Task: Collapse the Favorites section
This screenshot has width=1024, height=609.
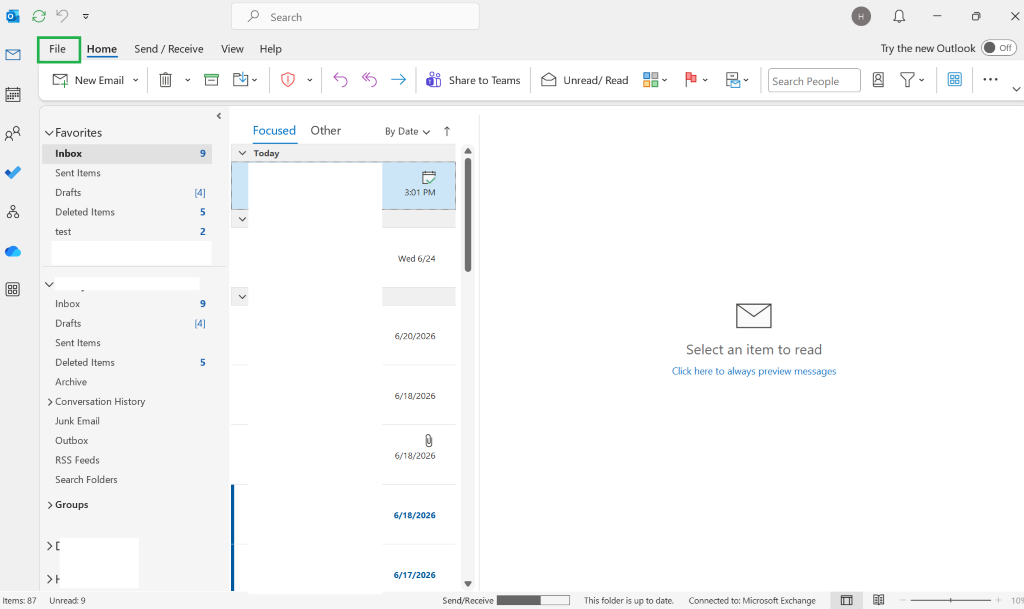Action: click(49, 133)
